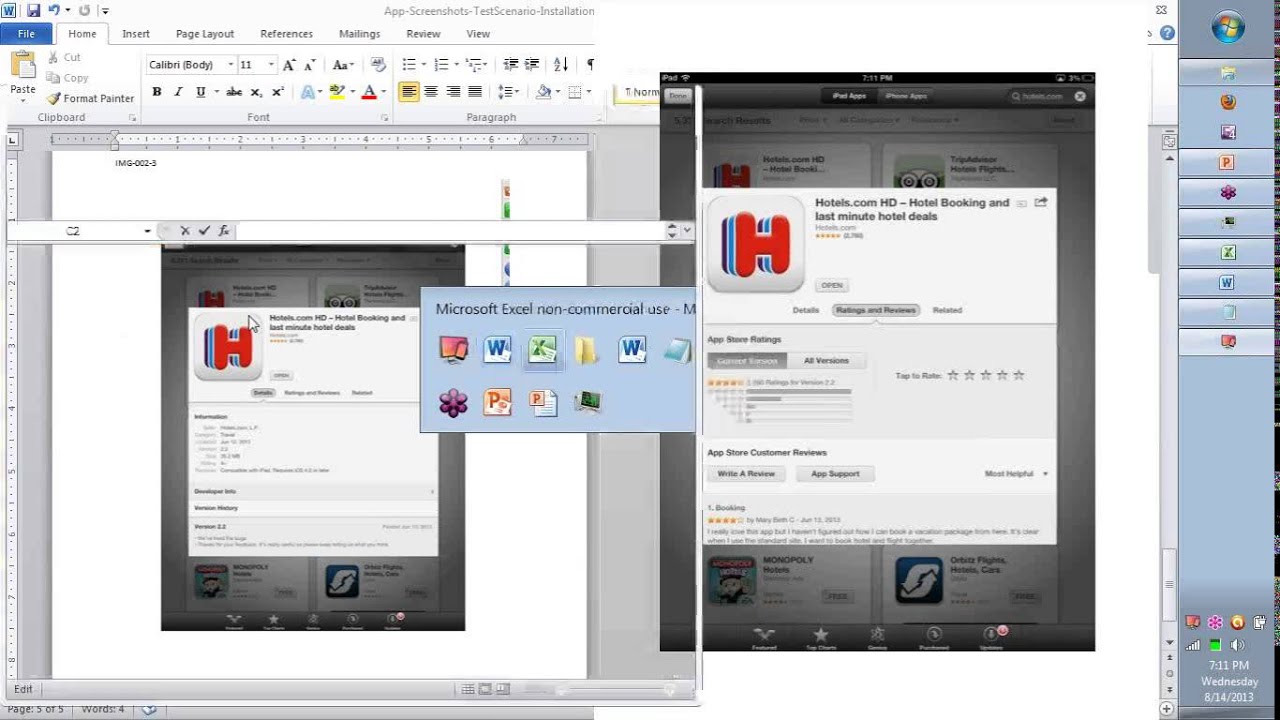
Task: Click the Clear Formatting icon
Action: (x=378, y=65)
